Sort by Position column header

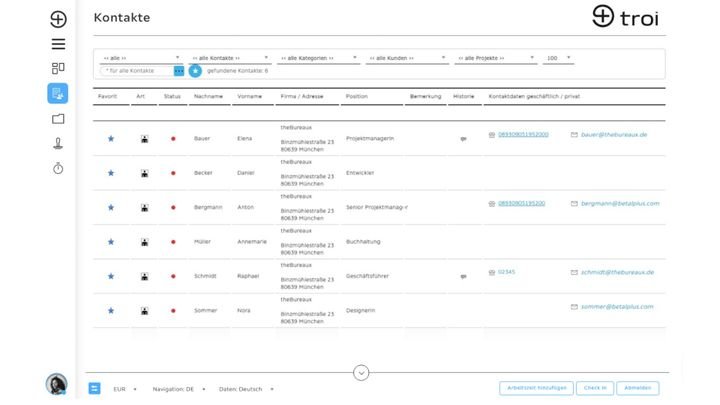click(357, 96)
